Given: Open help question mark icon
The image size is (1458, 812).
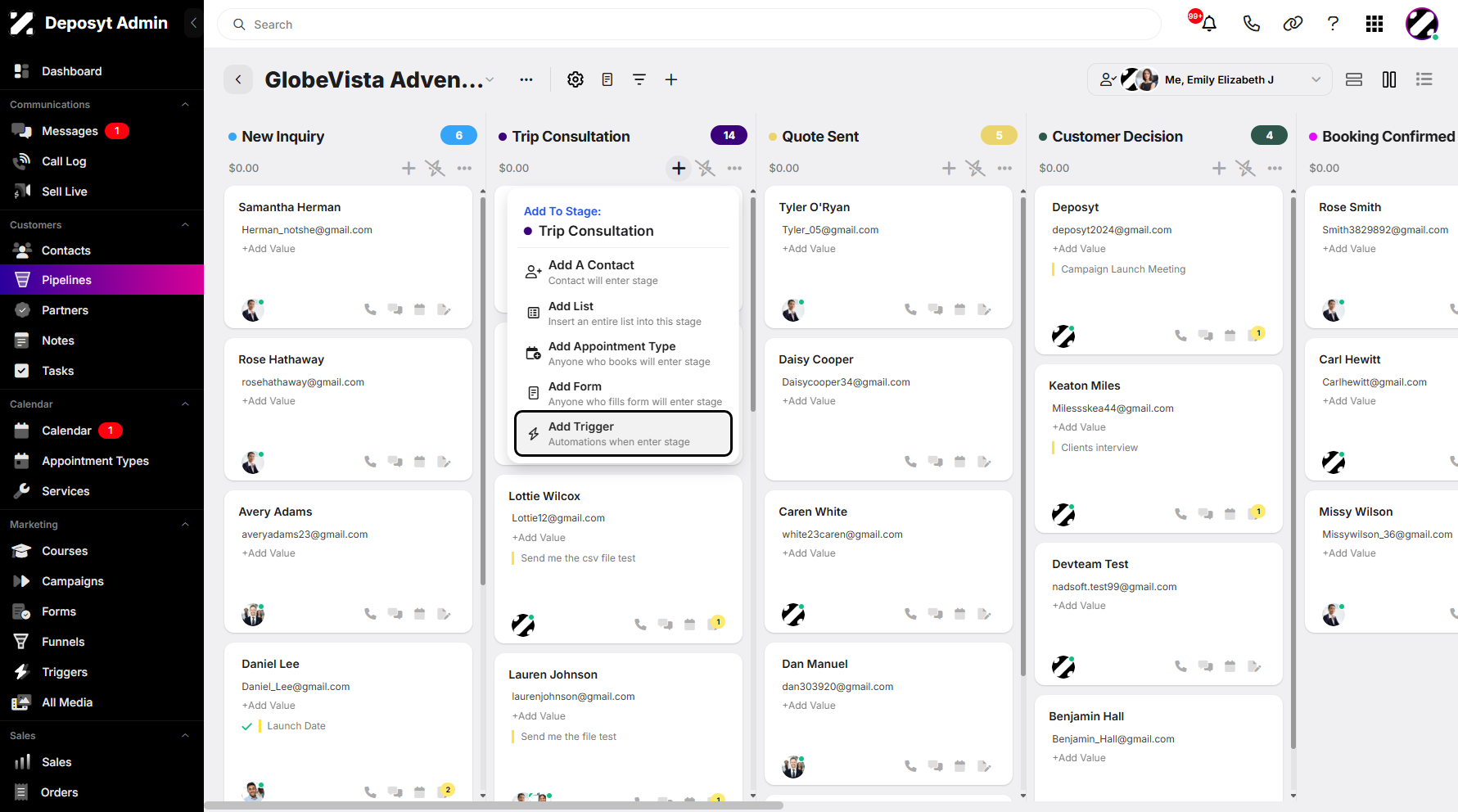Looking at the screenshot, I should [x=1333, y=24].
